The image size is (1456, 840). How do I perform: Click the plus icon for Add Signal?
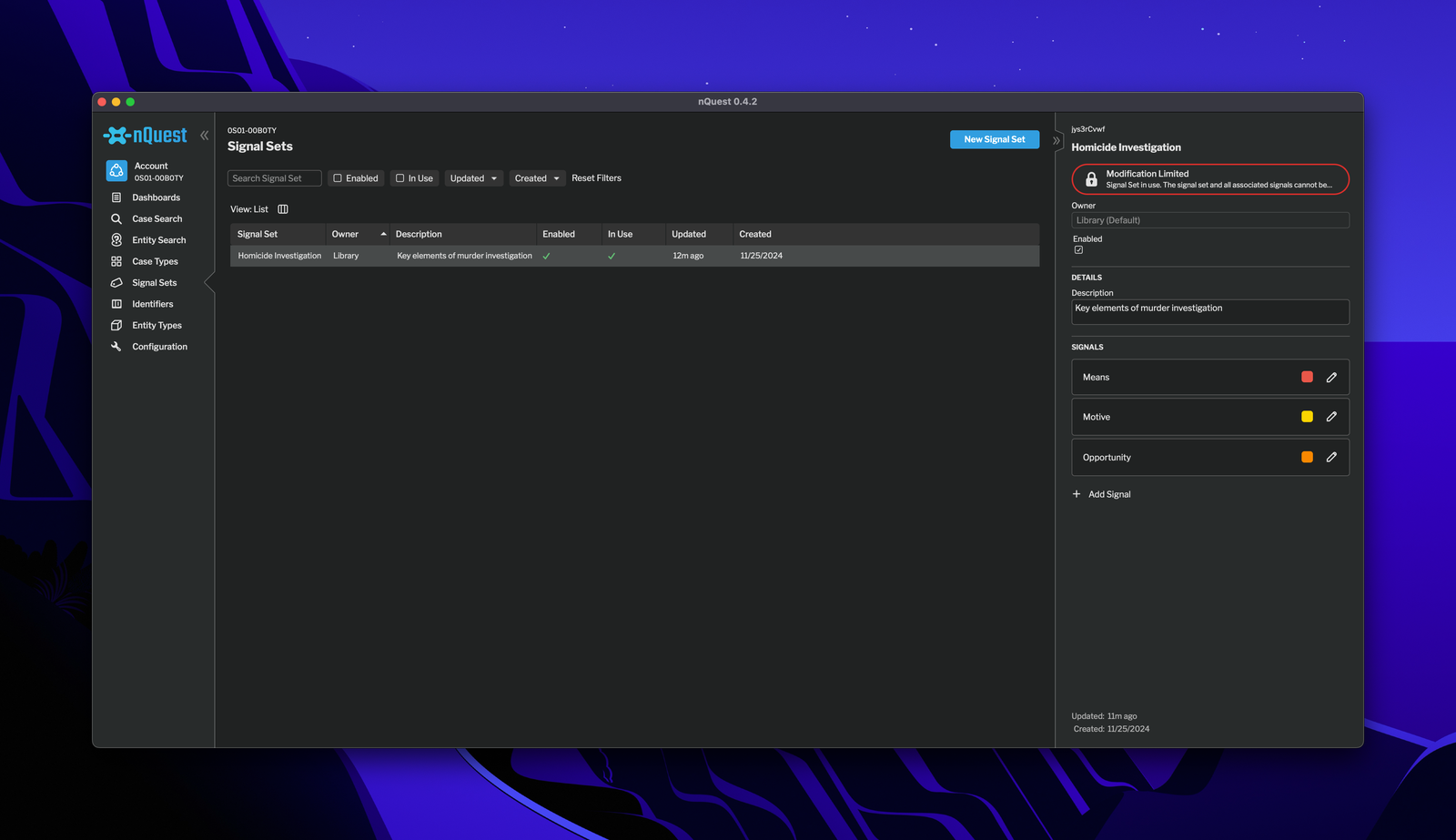(1077, 494)
